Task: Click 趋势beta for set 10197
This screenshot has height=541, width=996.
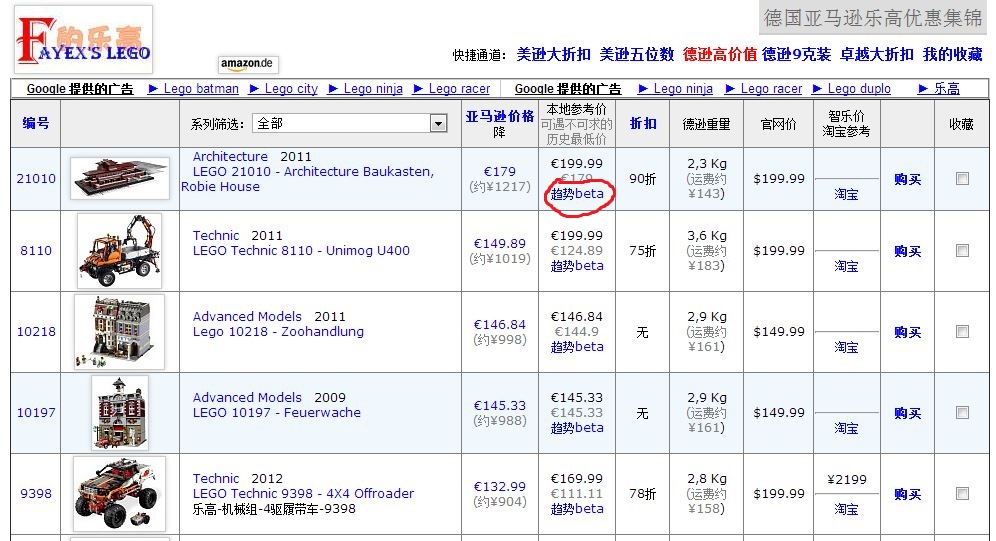Action: pos(577,428)
